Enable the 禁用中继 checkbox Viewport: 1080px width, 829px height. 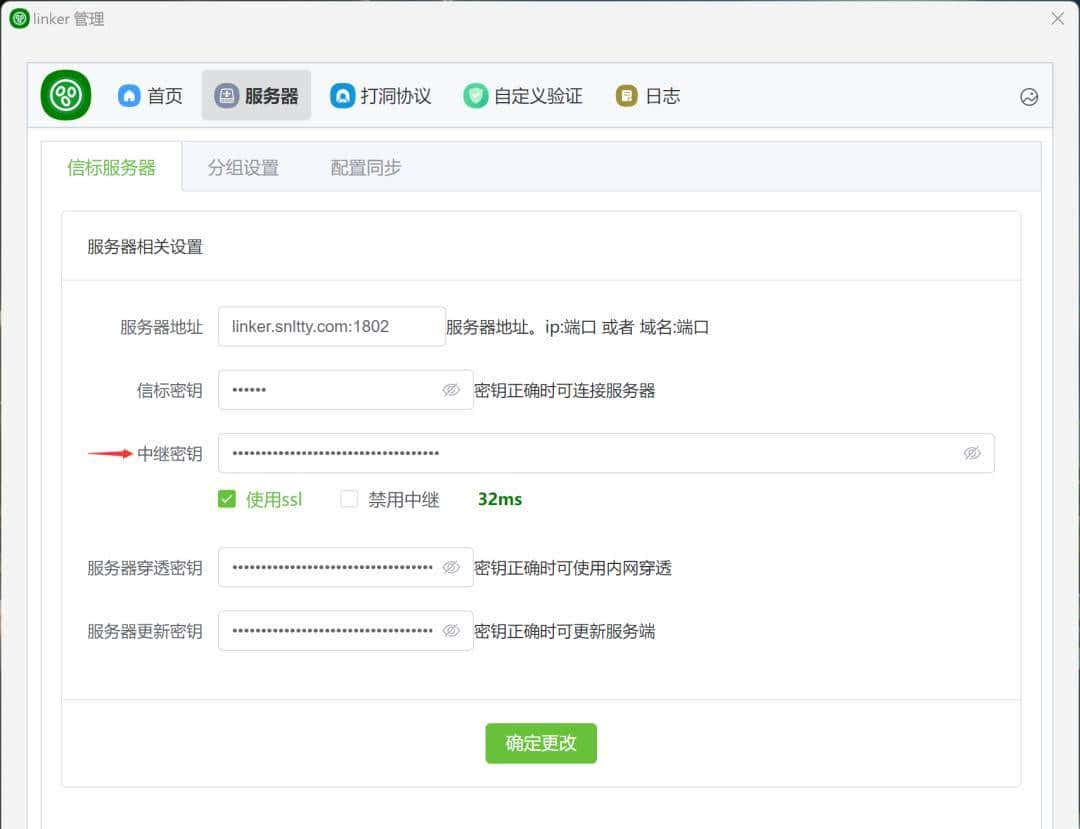[x=349, y=497]
